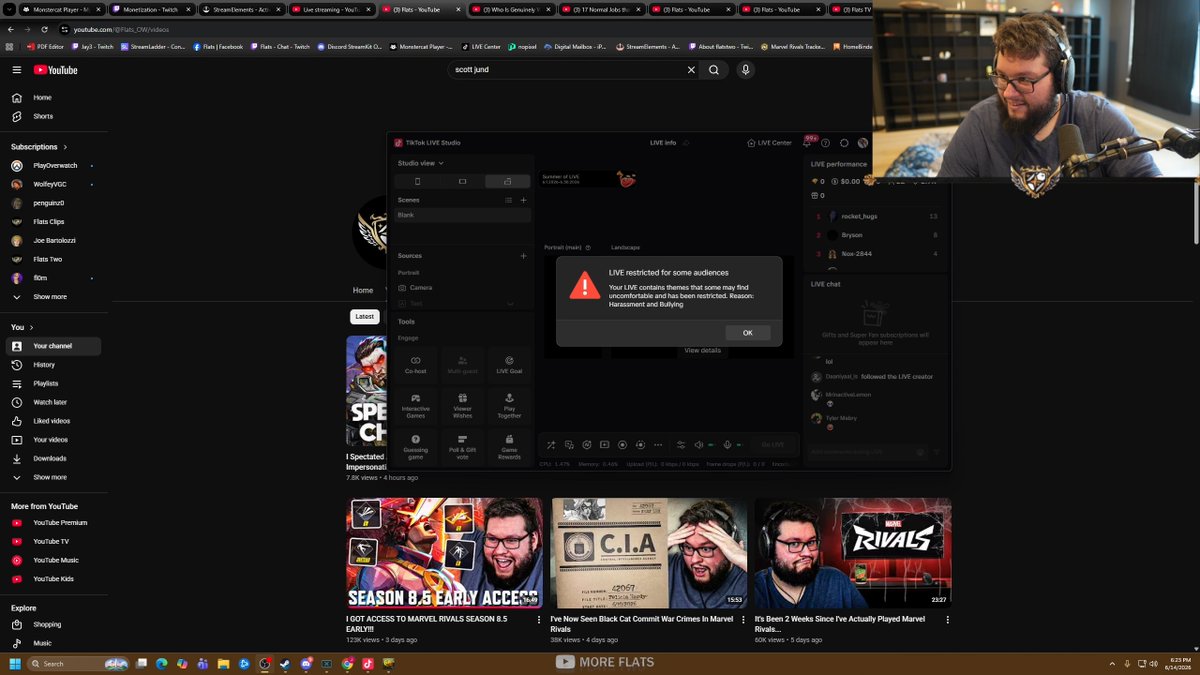Open Watch later in YouTube sidebar
The image size is (1200, 675).
[x=53, y=402]
